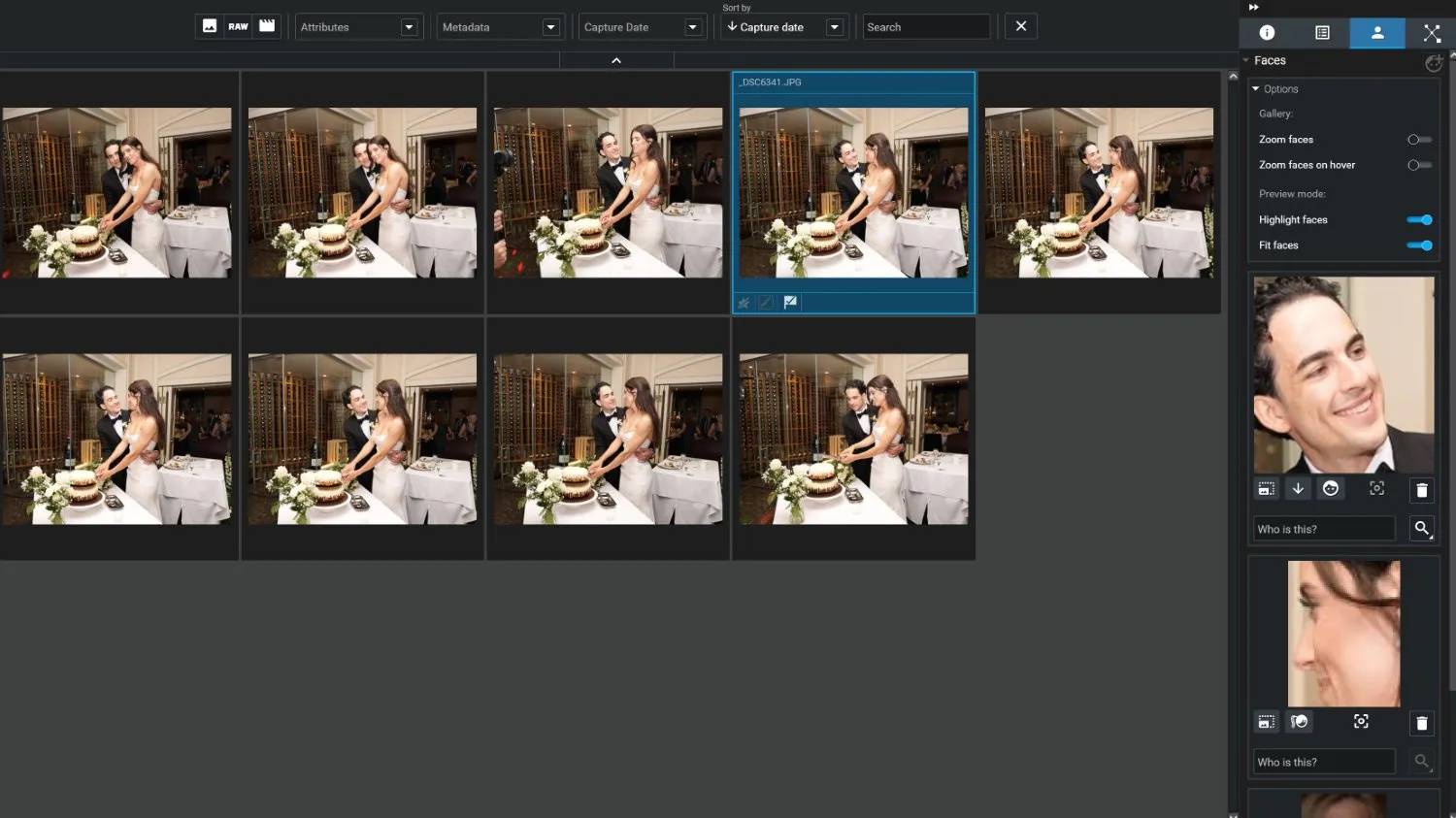Image resolution: width=1456 pixels, height=818 pixels.
Task: Clear active filters with the X button
Action: (x=1020, y=26)
